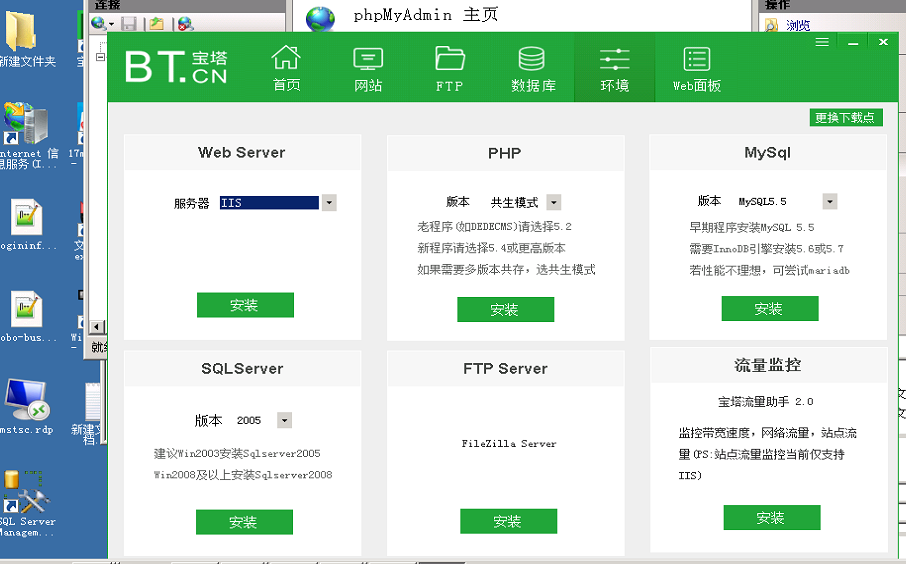Open the 数据库 database tab
This screenshot has height=564, width=906.
pos(533,68)
